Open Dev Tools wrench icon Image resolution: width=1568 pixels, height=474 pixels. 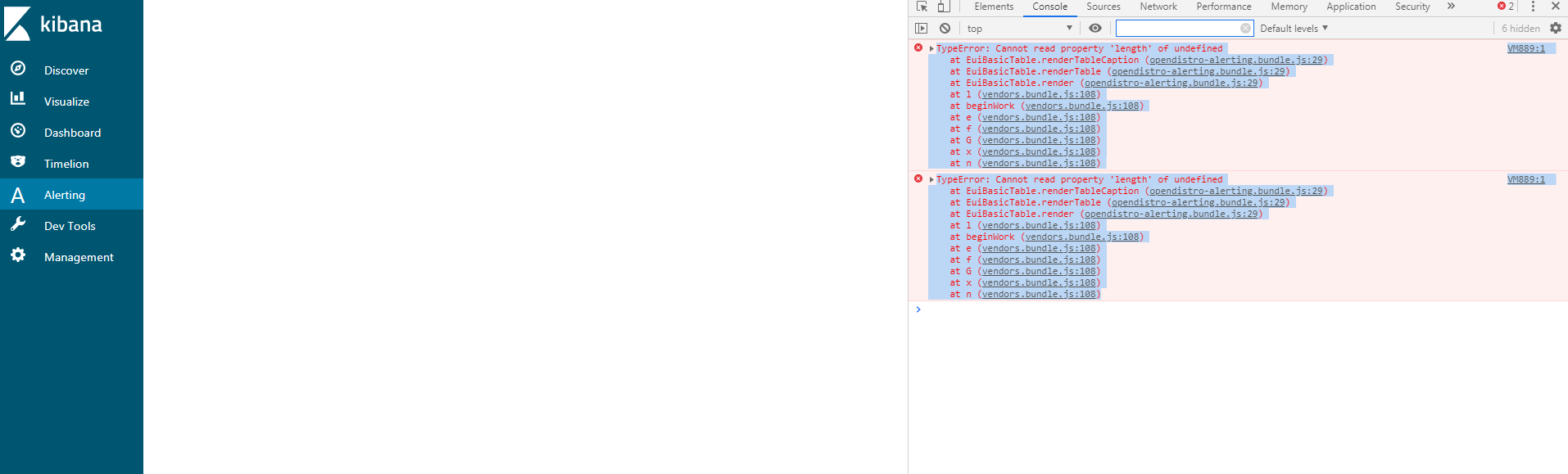(x=18, y=224)
